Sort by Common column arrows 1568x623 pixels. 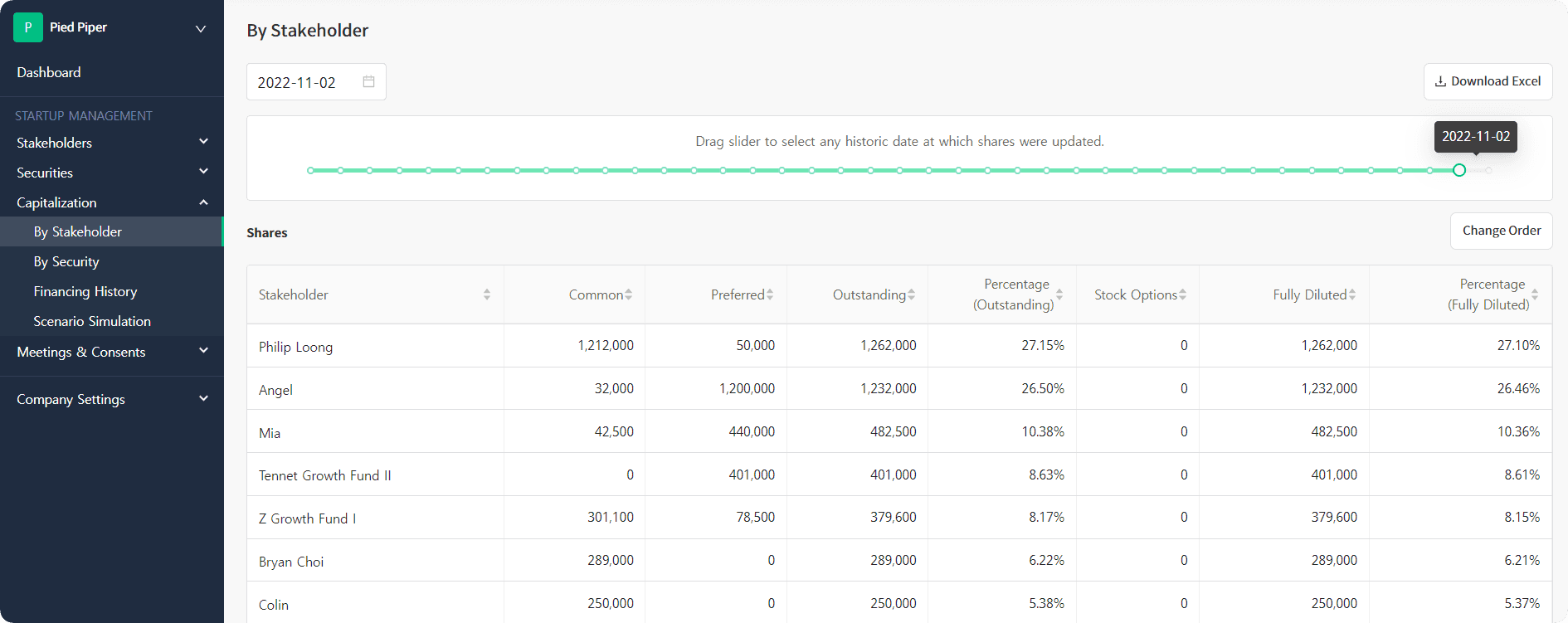pos(629,294)
